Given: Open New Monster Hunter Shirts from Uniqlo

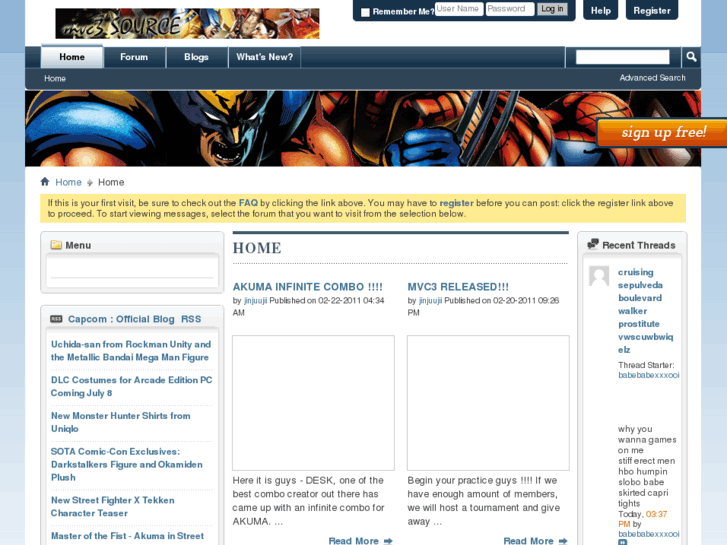Looking at the screenshot, I should point(121,422).
